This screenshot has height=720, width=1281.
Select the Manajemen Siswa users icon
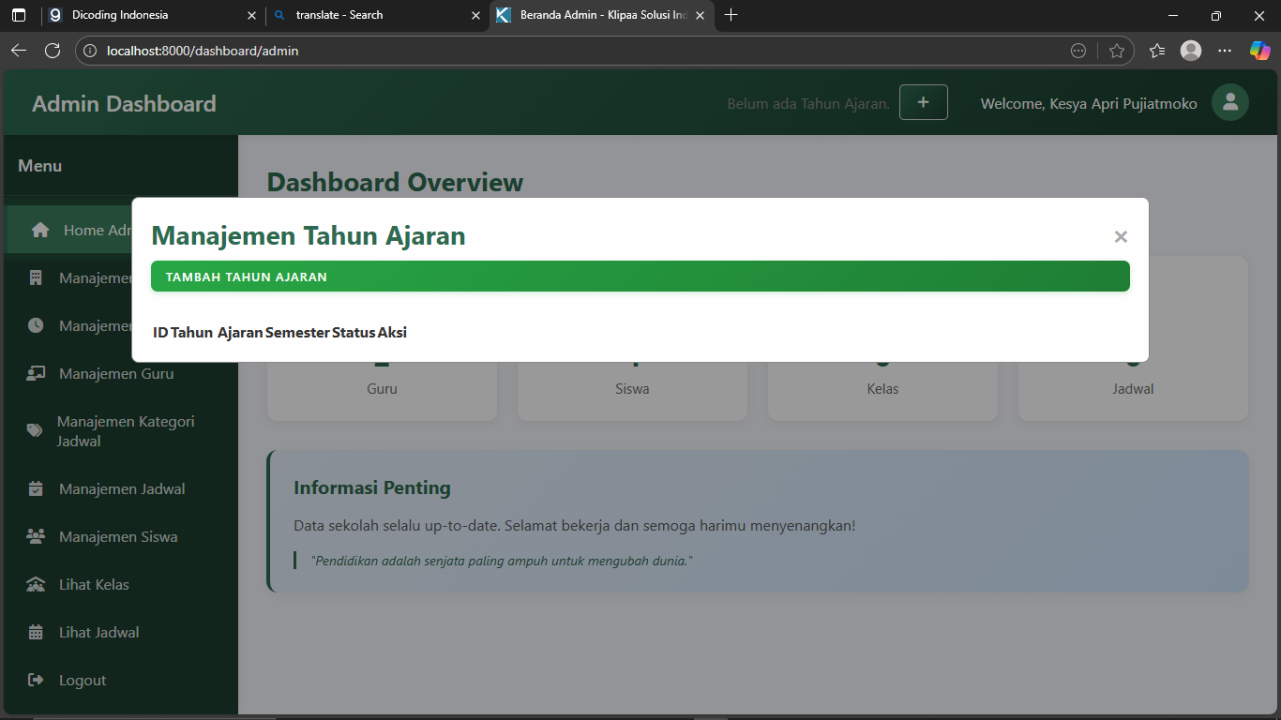[36, 537]
